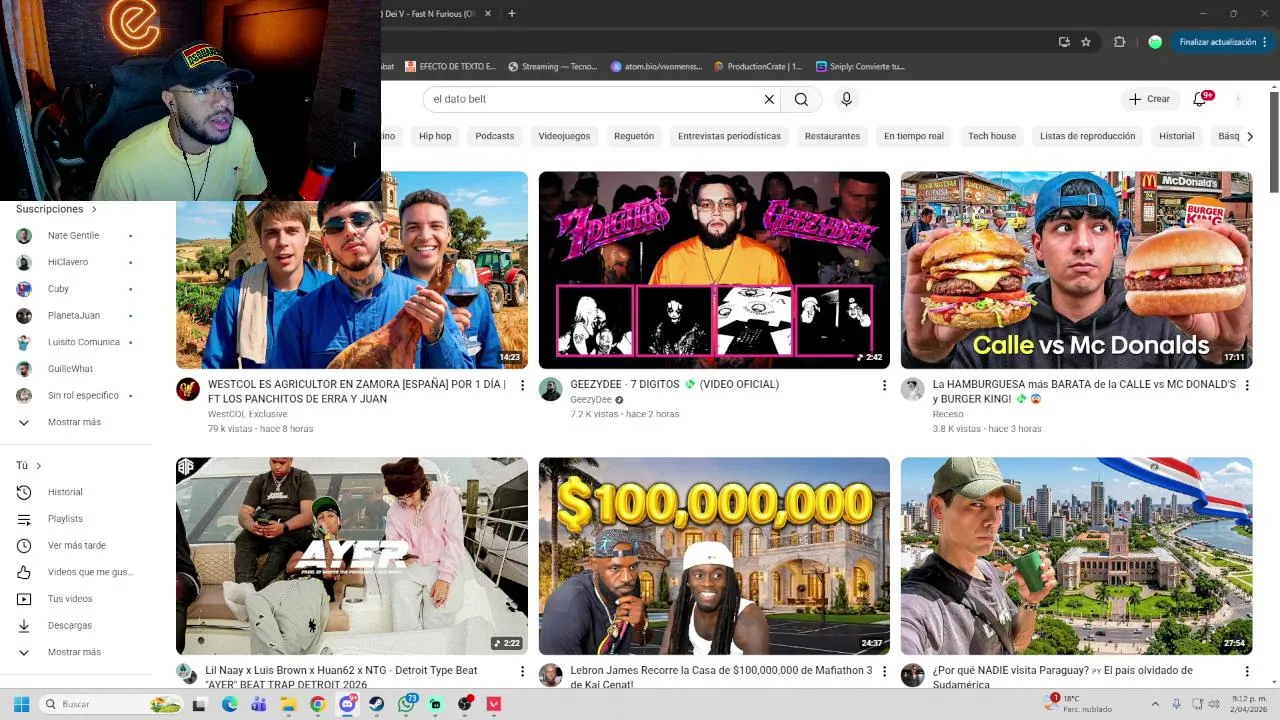1280x720 pixels.
Task: Select the Entrevistas periodísticas chip
Action: [729, 136]
